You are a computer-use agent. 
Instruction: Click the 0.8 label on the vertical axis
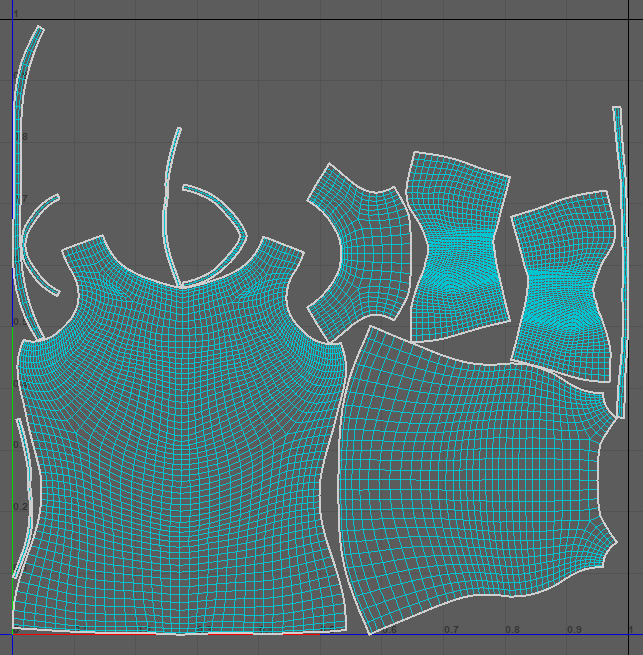[21, 137]
